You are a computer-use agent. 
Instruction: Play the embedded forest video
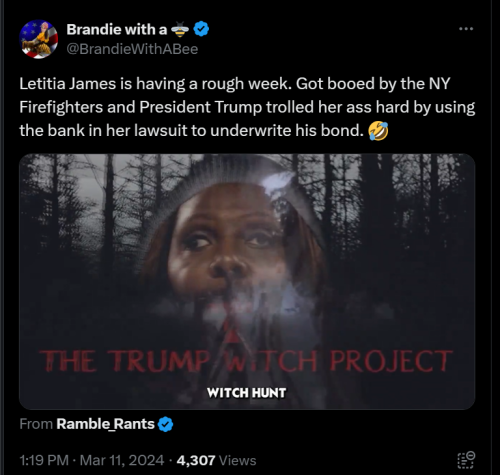[x=247, y=282]
